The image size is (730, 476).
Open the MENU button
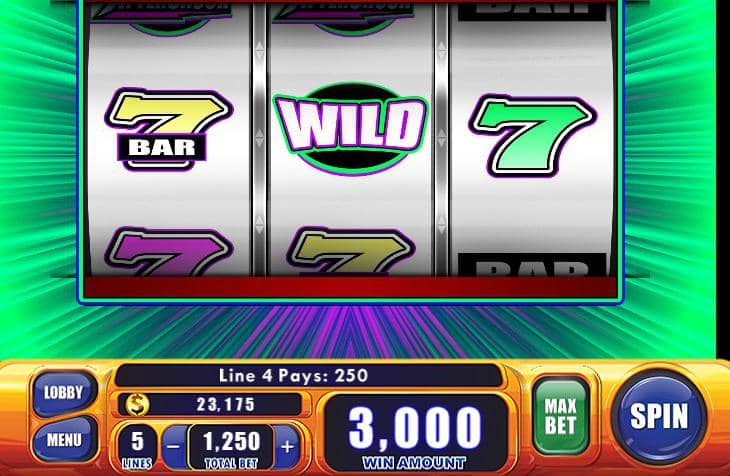click(x=64, y=440)
